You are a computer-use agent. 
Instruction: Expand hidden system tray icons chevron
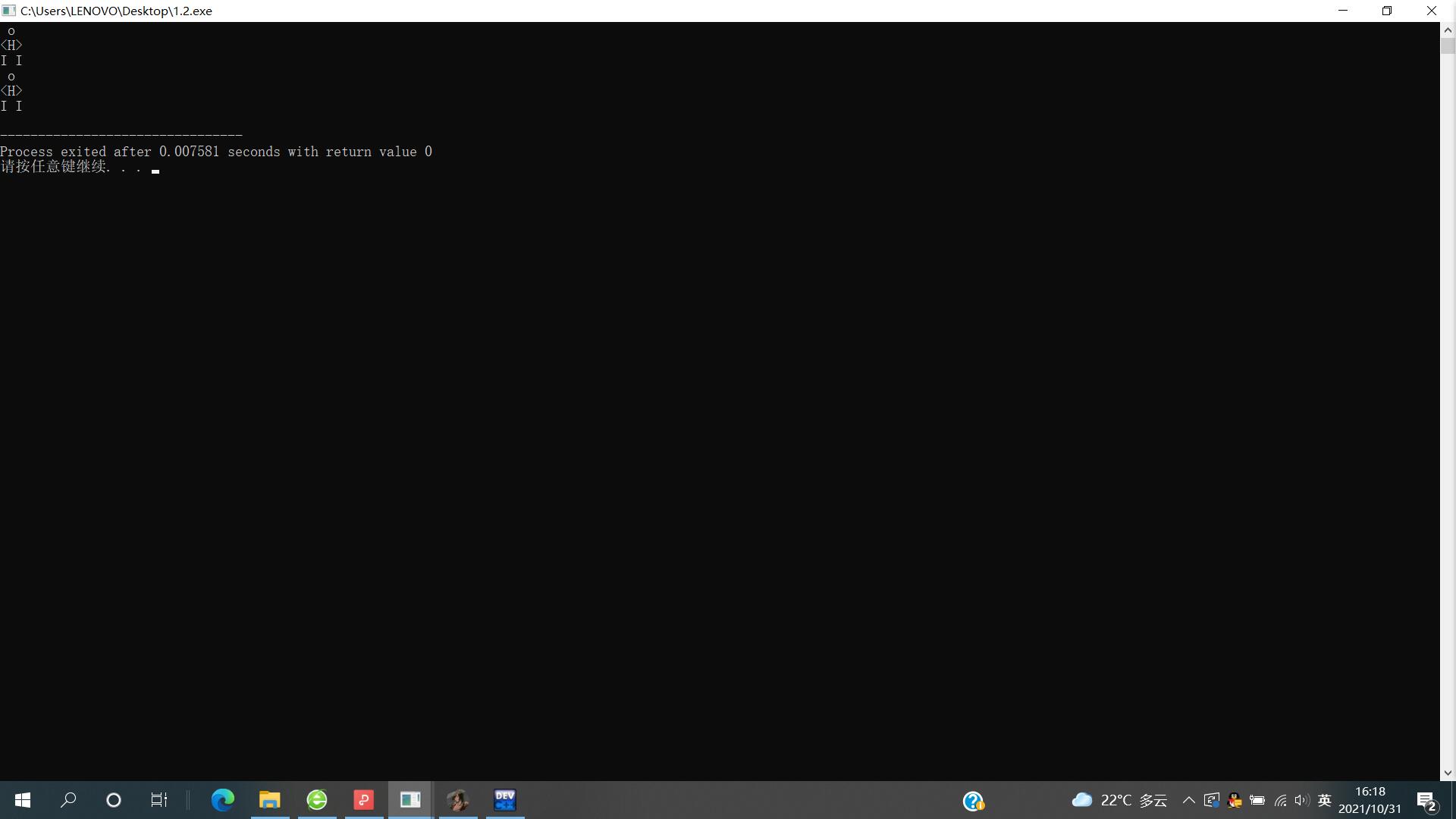point(1188,801)
